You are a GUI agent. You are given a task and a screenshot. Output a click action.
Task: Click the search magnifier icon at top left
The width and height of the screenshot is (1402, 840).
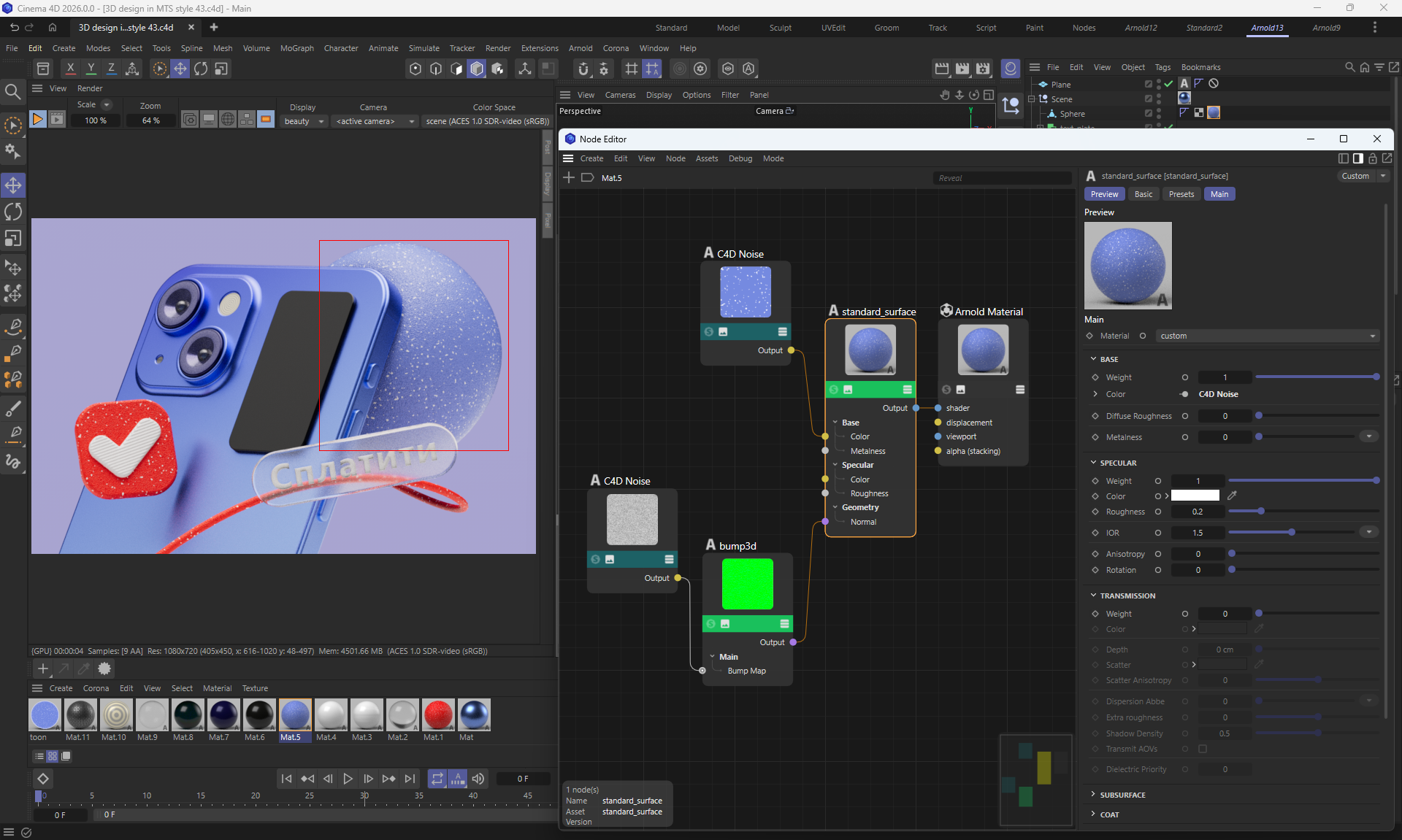point(12,91)
